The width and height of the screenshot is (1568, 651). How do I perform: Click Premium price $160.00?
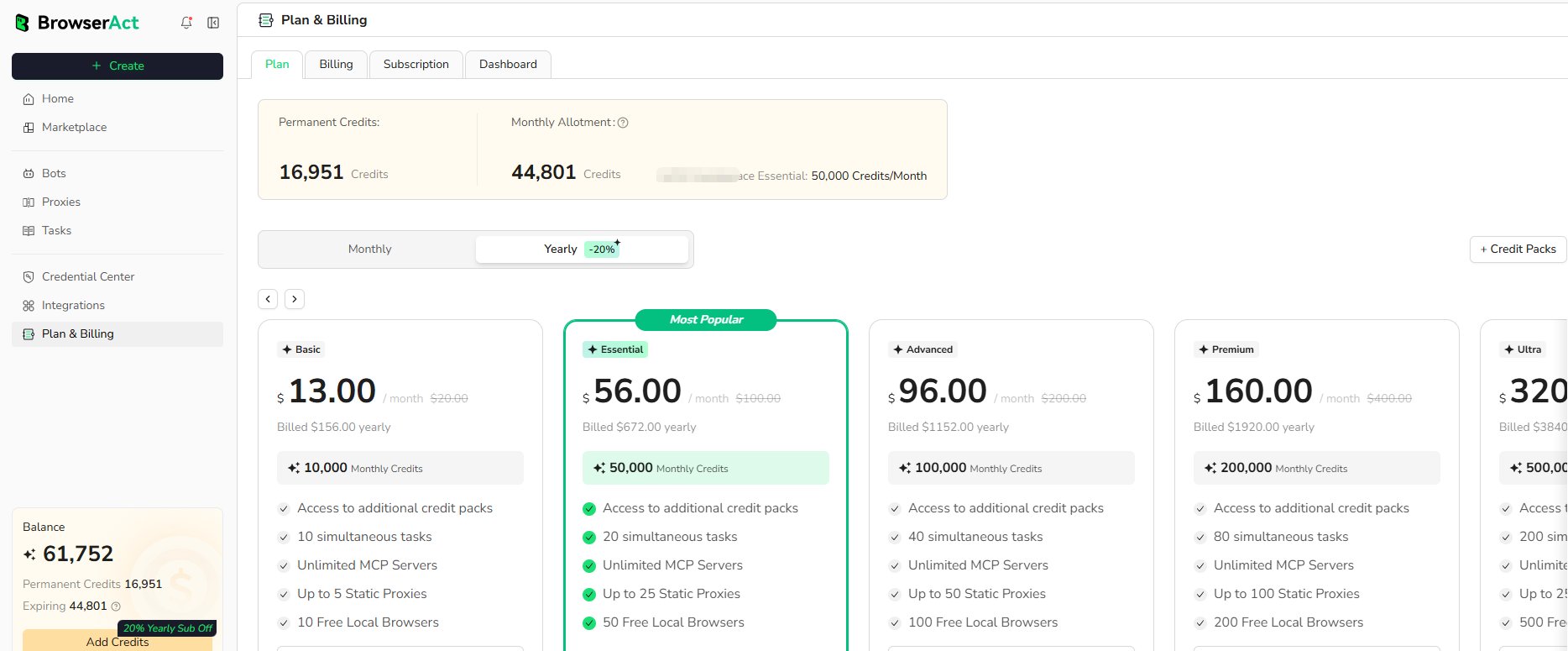pyautogui.click(x=1253, y=391)
